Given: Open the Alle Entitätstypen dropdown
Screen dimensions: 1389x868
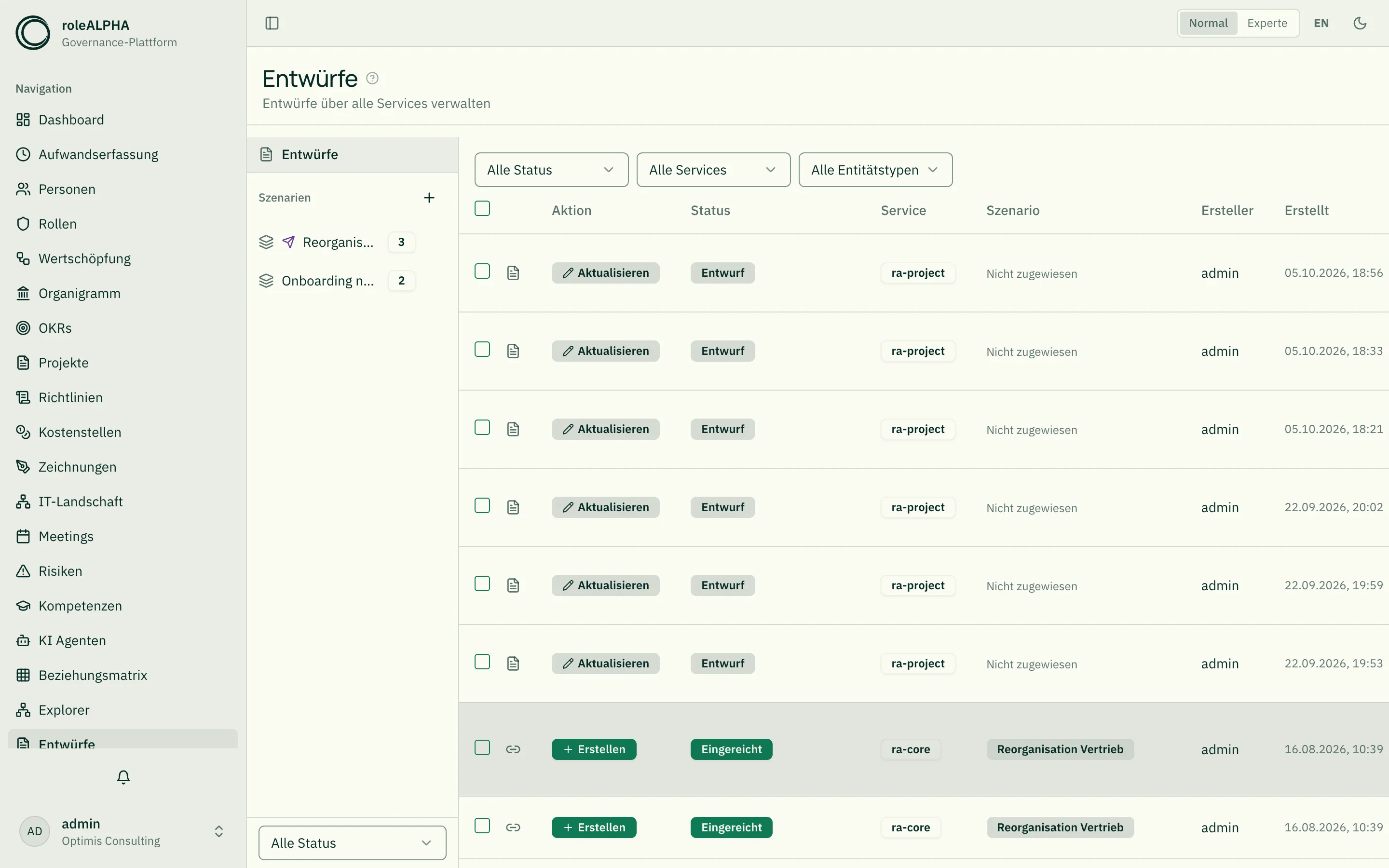Looking at the screenshot, I should (875, 170).
